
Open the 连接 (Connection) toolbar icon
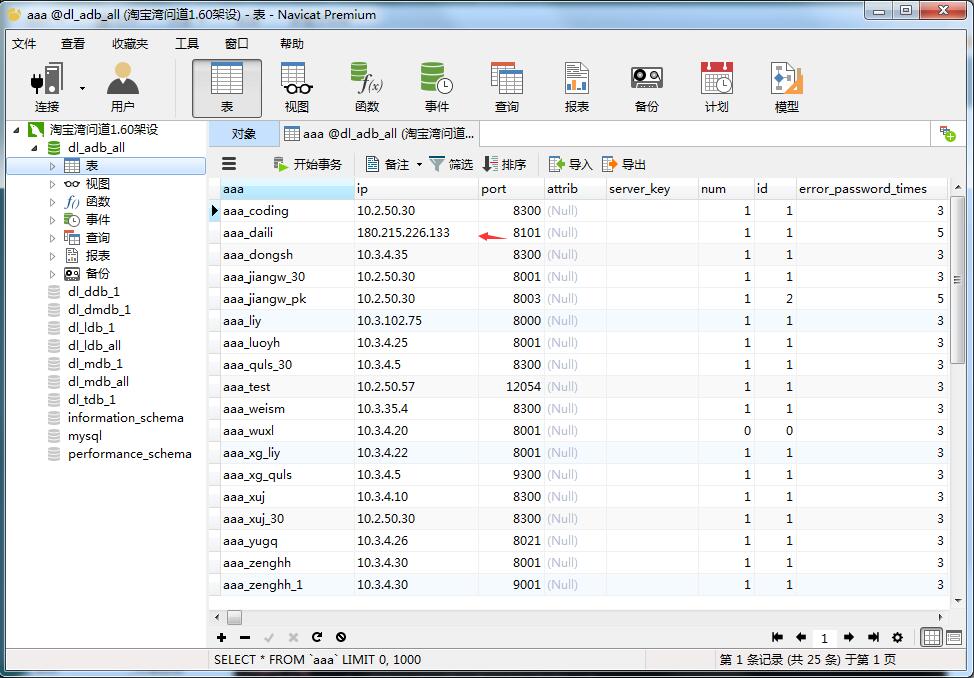pos(47,88)
